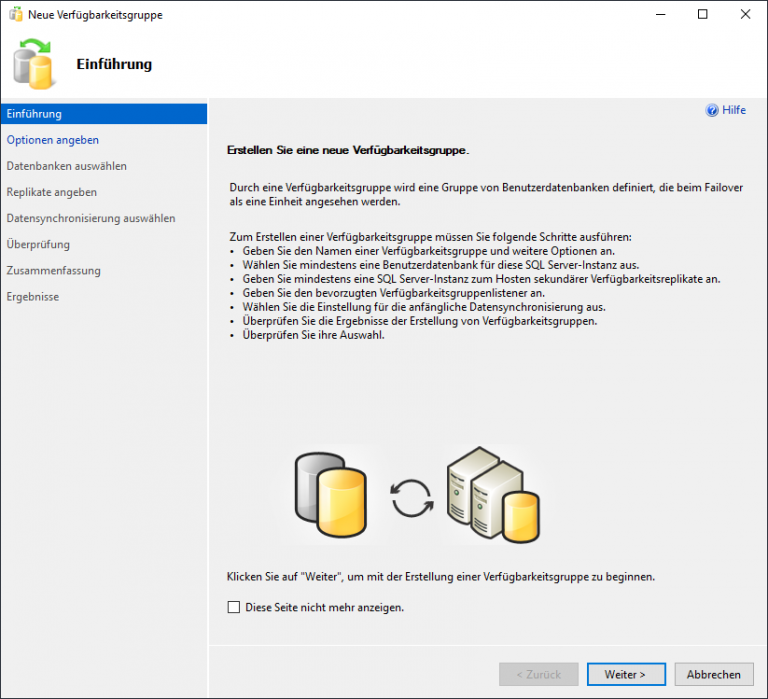Click the Abbrechen button

click(x=714, y=675)
